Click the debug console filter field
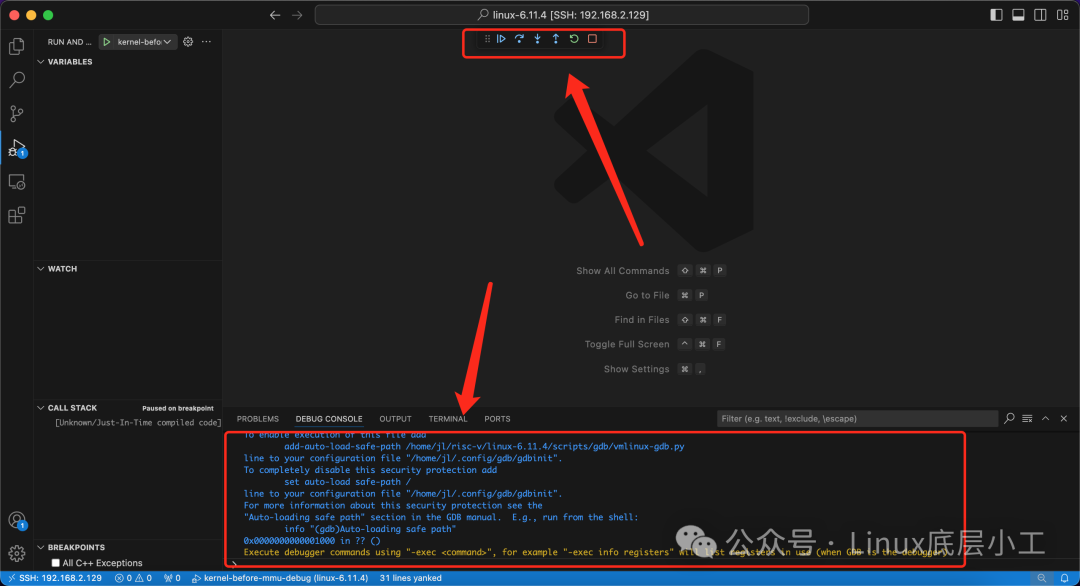This screenshot has width=1080, height=586. 857,419
